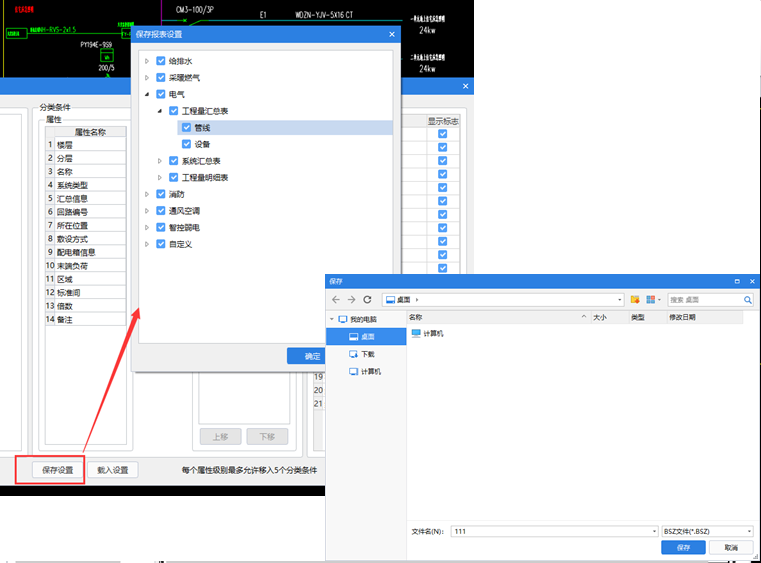
Task: Collapse the 电气 tree node
Action: point(147,94)
